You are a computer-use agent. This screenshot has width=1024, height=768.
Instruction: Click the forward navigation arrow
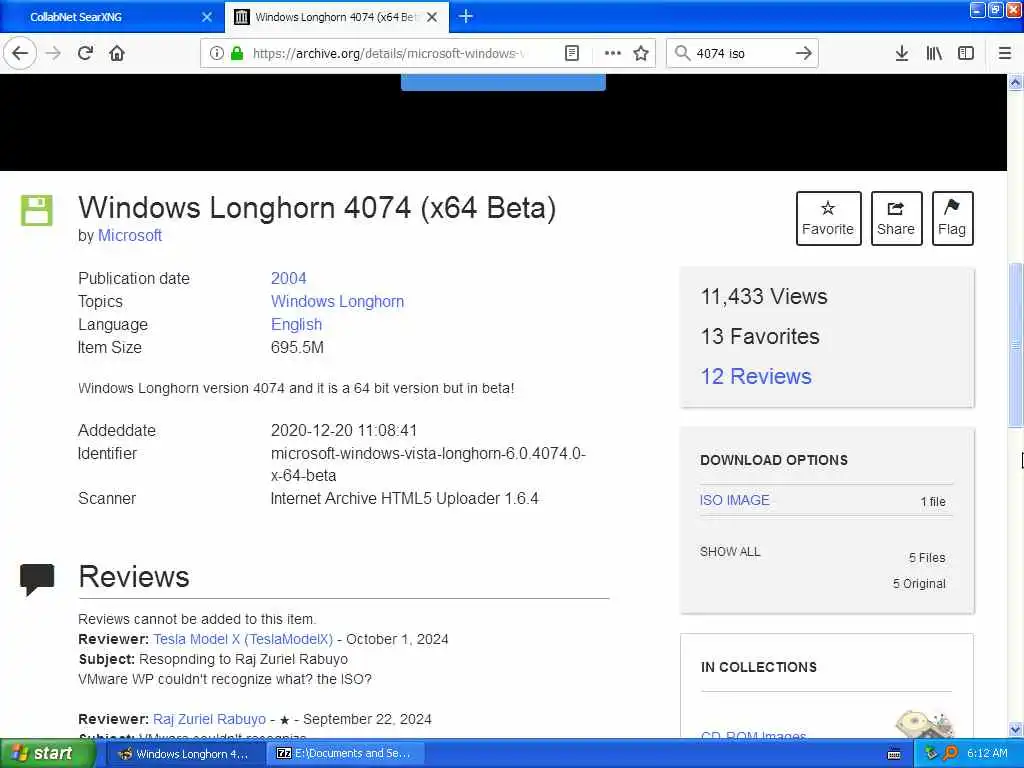point(54,53)
